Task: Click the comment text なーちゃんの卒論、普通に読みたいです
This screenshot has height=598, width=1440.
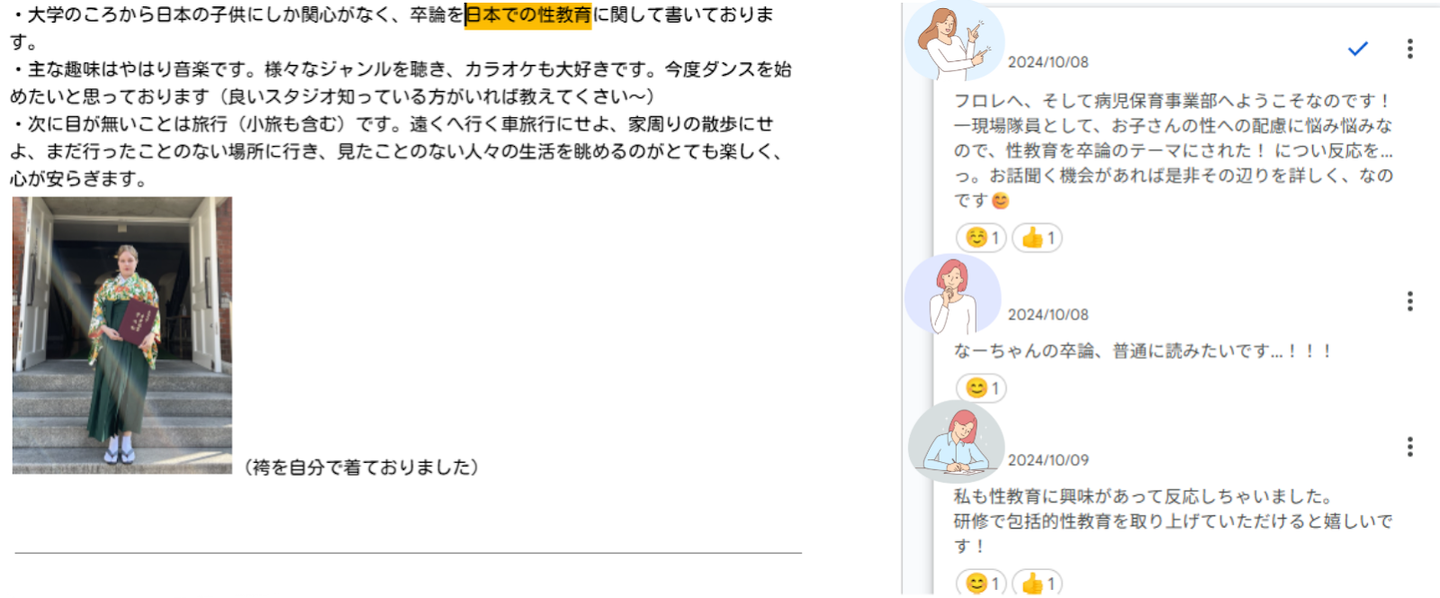Action: point(1144,352)
